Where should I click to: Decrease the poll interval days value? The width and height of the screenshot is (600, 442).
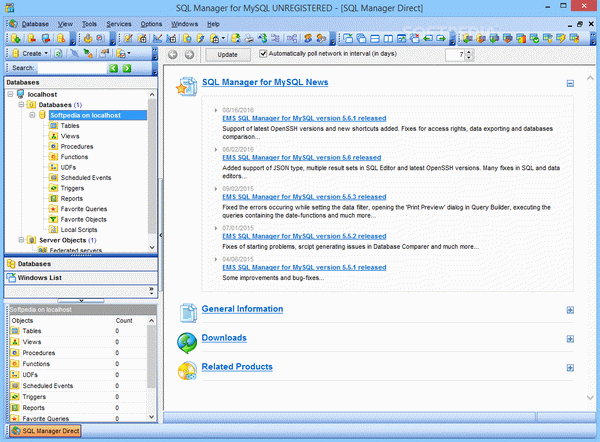click(470, 57)
